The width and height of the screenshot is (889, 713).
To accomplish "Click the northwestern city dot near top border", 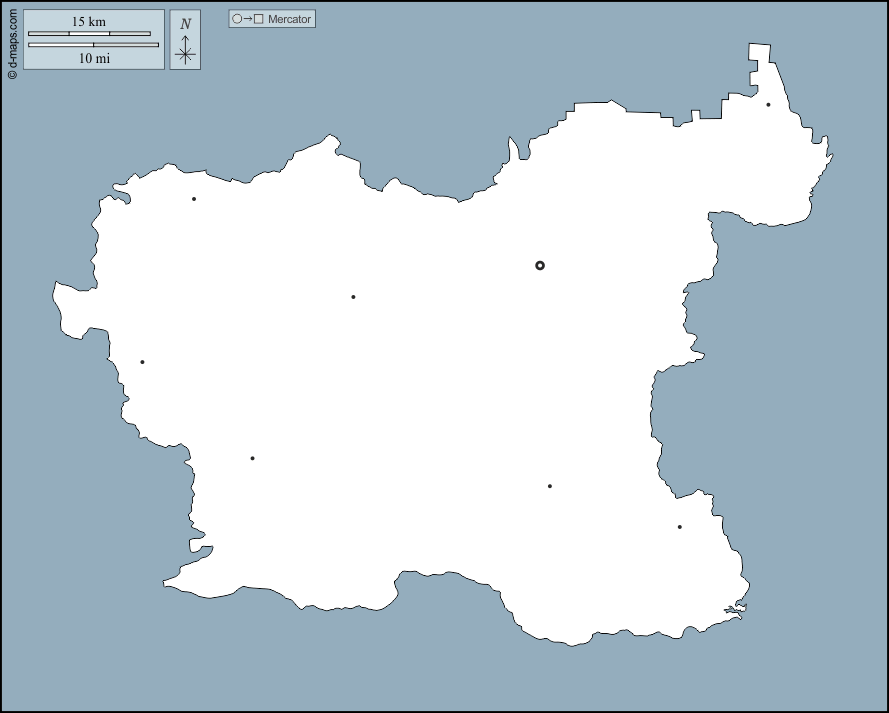I will pyautogui.click(x=194, y=199).
